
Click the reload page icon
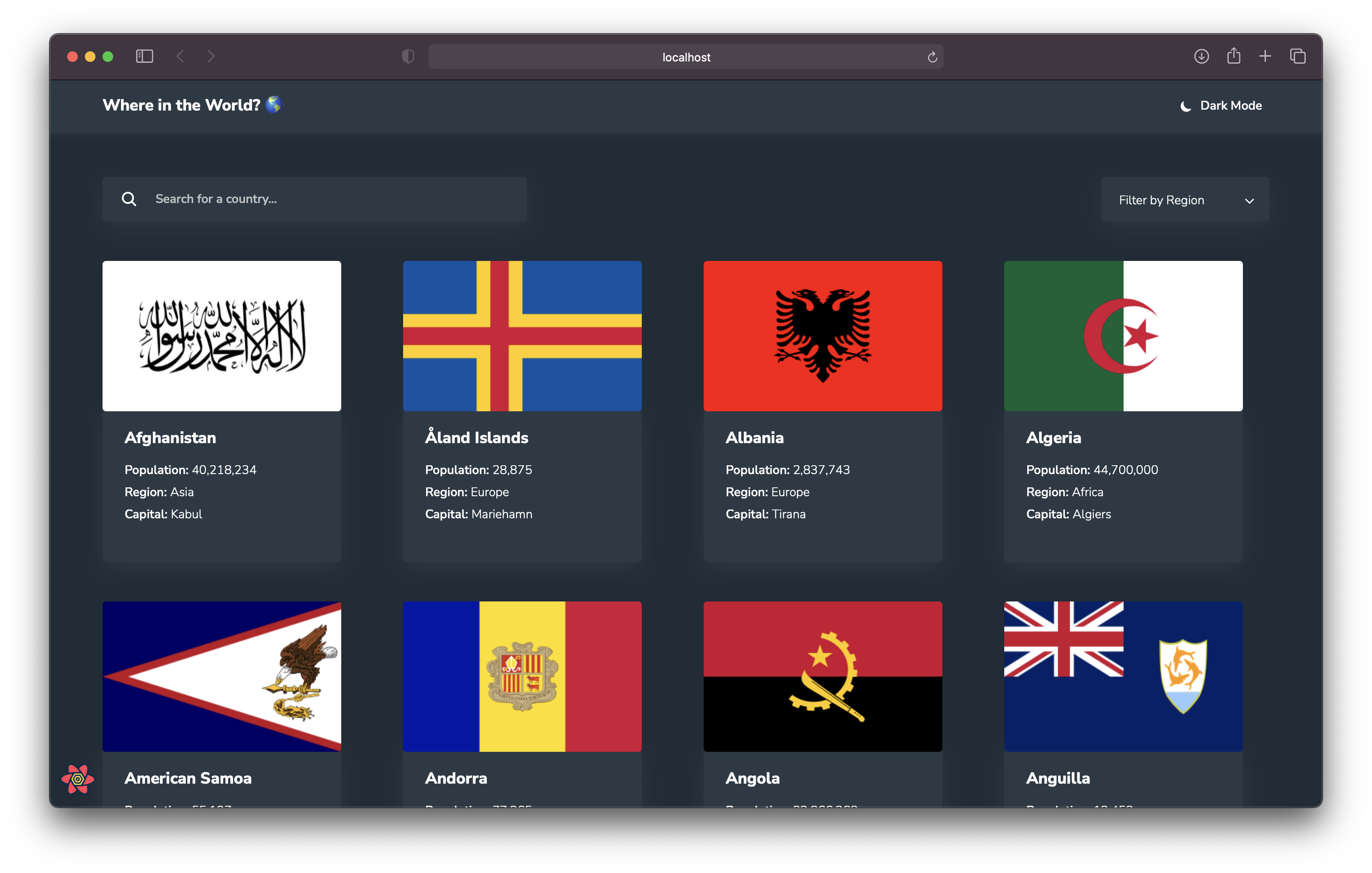tap(932, 57)
